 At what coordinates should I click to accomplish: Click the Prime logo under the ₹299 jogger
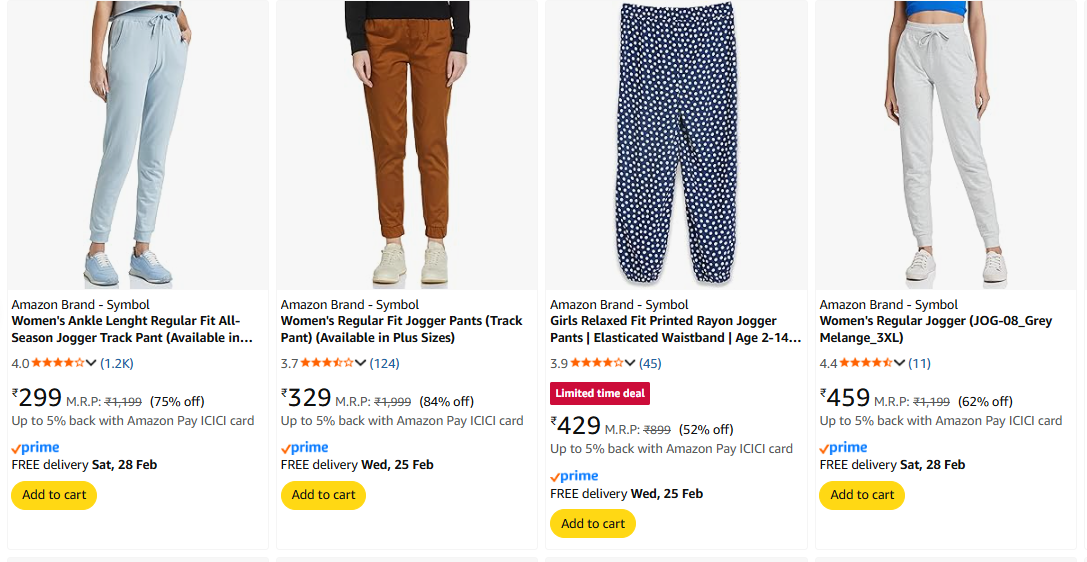[36, 448]
